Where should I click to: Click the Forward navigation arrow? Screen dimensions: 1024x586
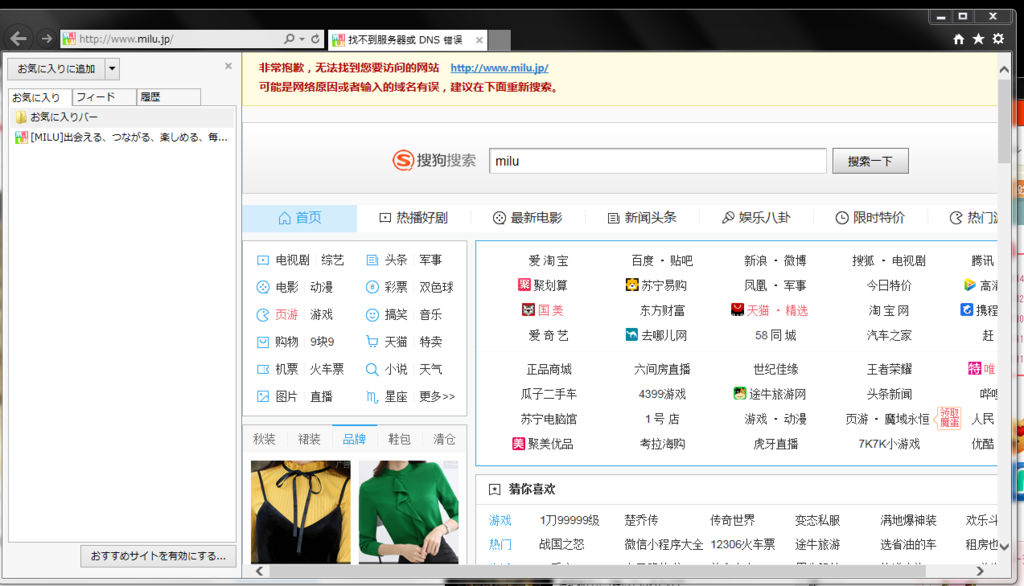pyautogui.click(x=46, y=39)
